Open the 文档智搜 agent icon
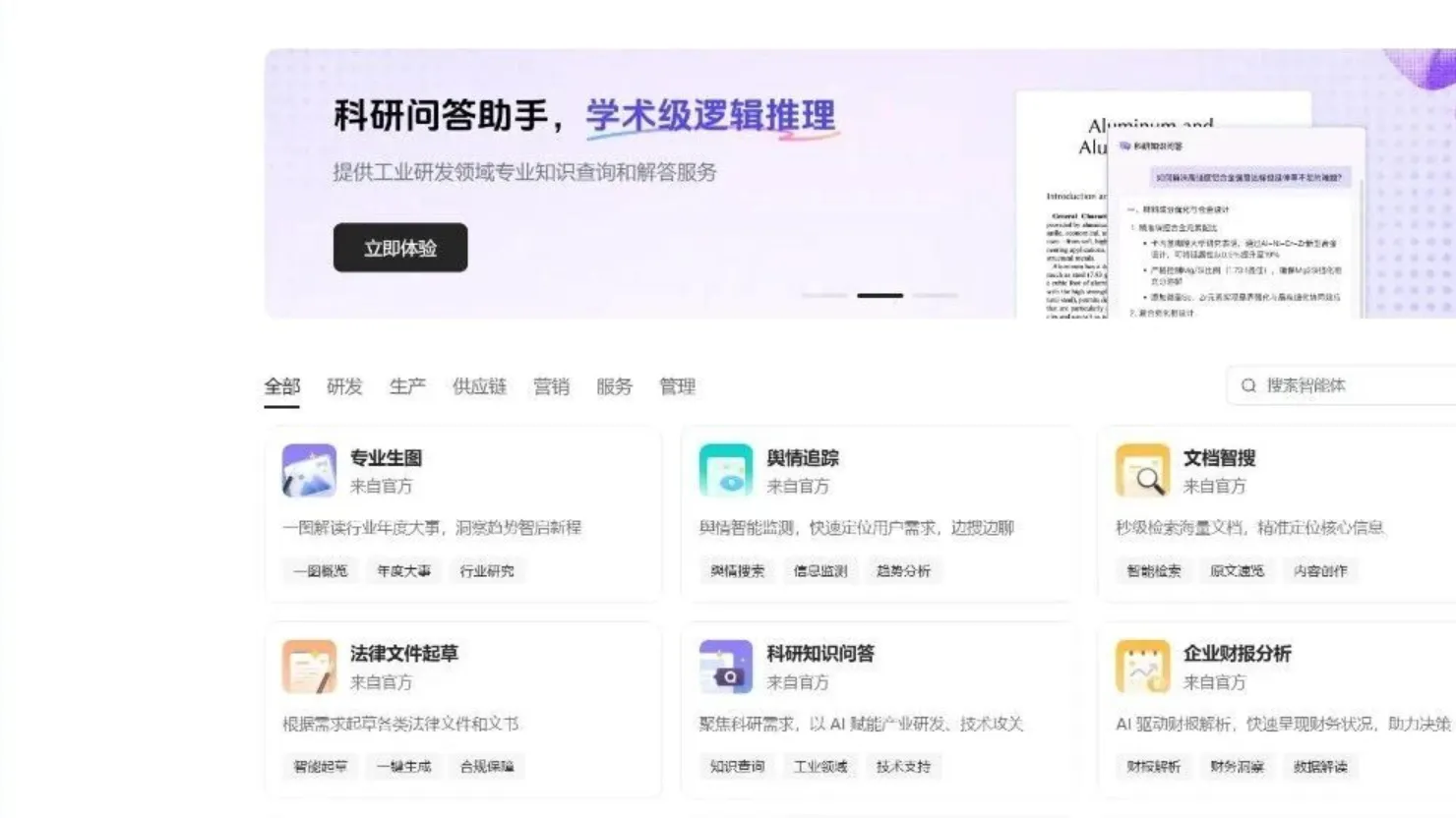The height and width of the screenshot is (819, 1456). [x=1142, y=470]
